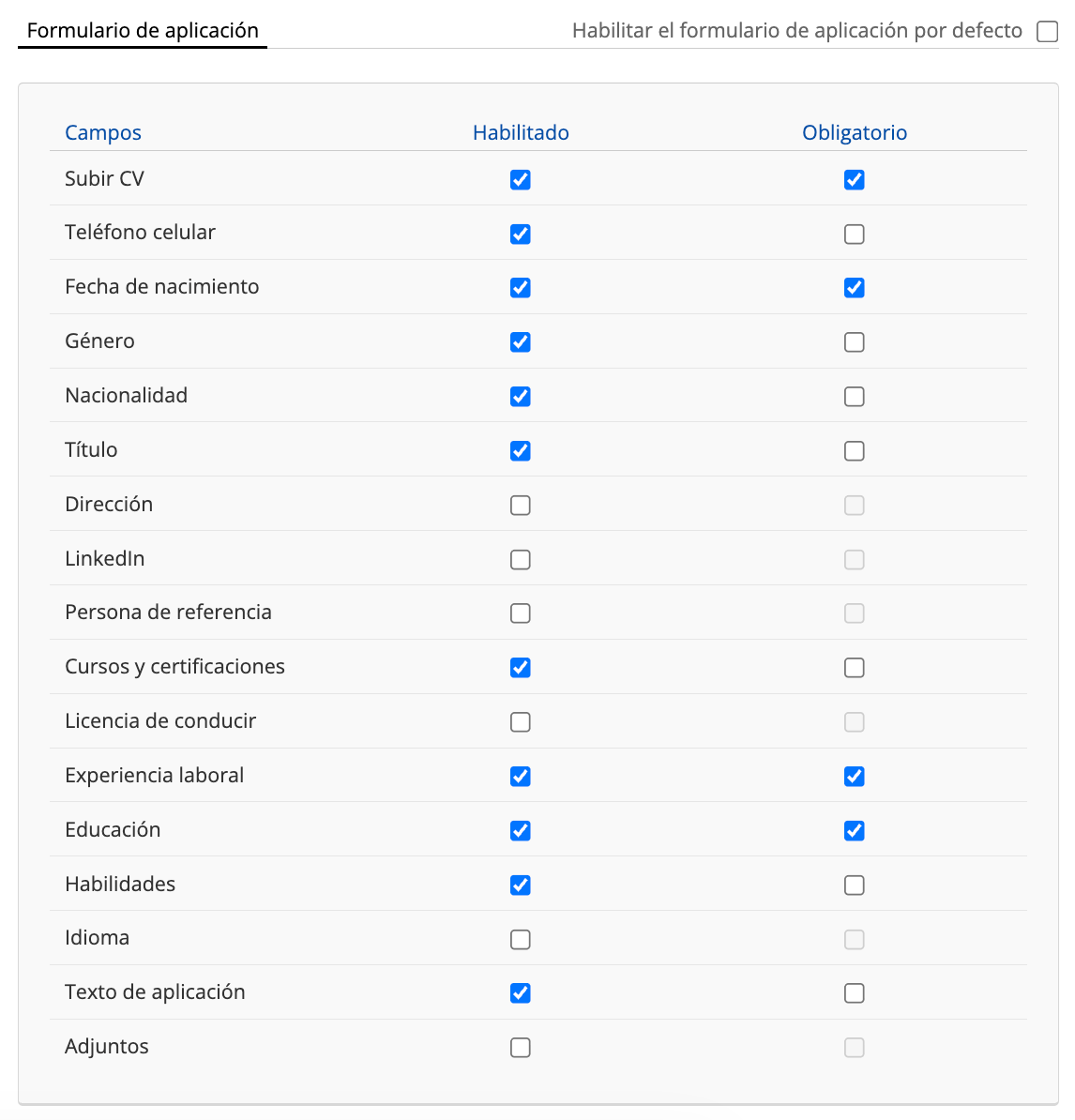Check Habilitado for Persona de referencia
The height and width of the screenshot is (1120, 1075).
(521, 613)
